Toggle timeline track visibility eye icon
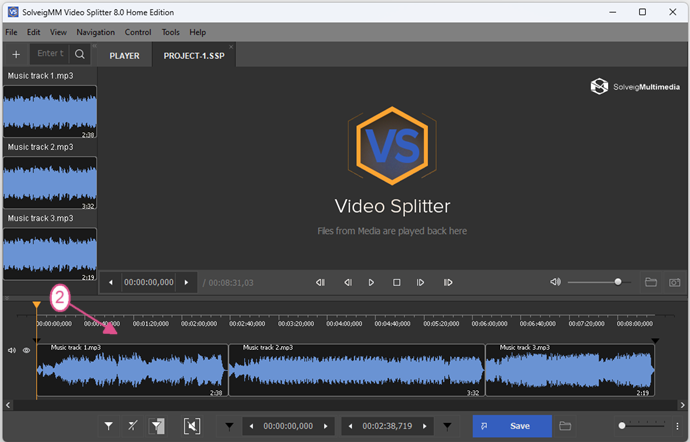The height and width of the screenshot is (442, 690). 26,350
